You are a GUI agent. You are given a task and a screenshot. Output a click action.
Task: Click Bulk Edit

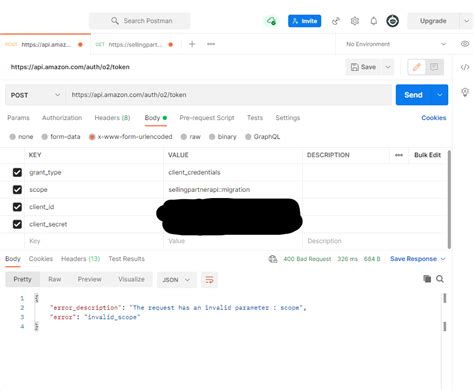point(427,155)
